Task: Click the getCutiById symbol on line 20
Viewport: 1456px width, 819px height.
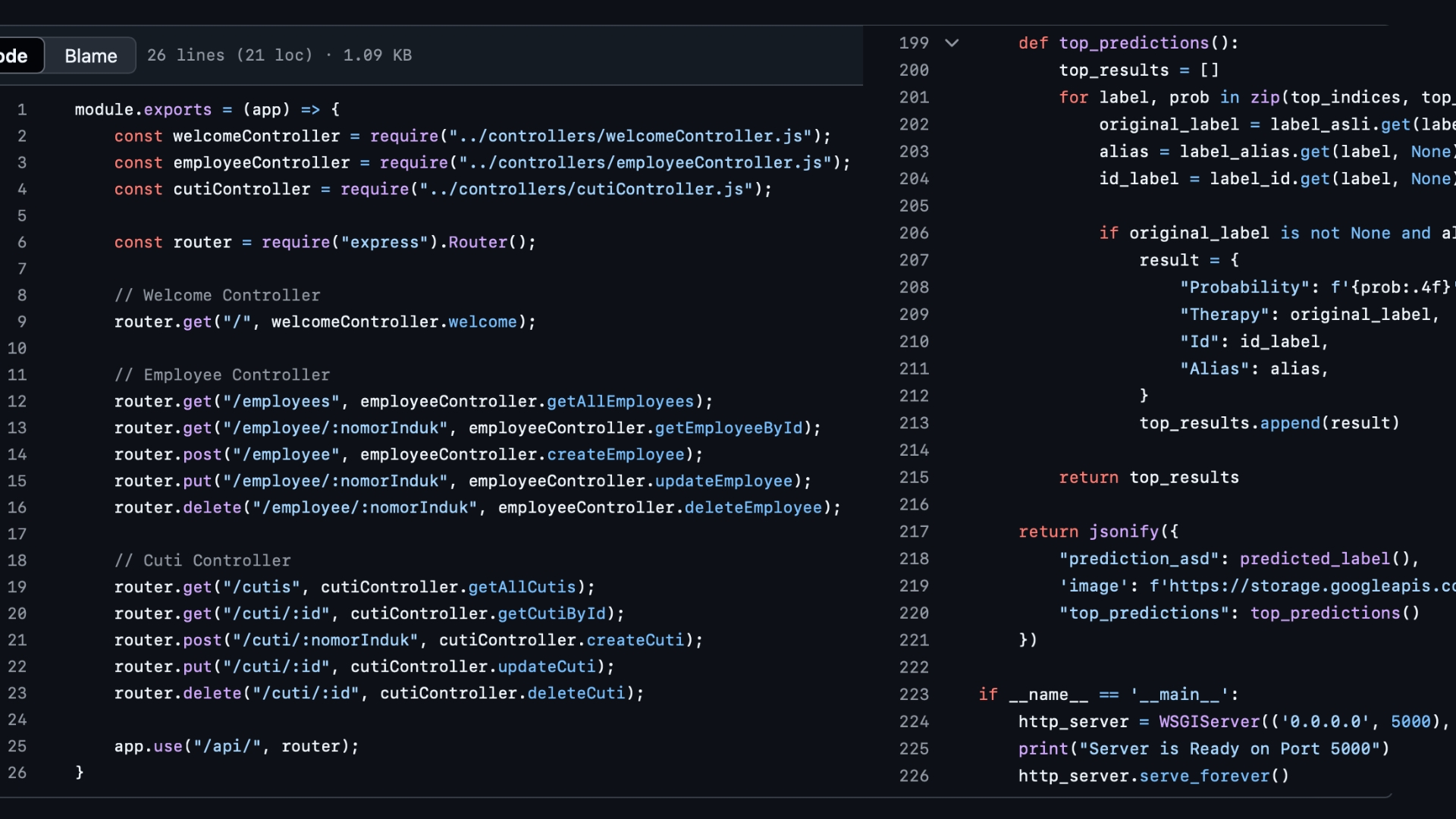Action: tap(552, 613)
